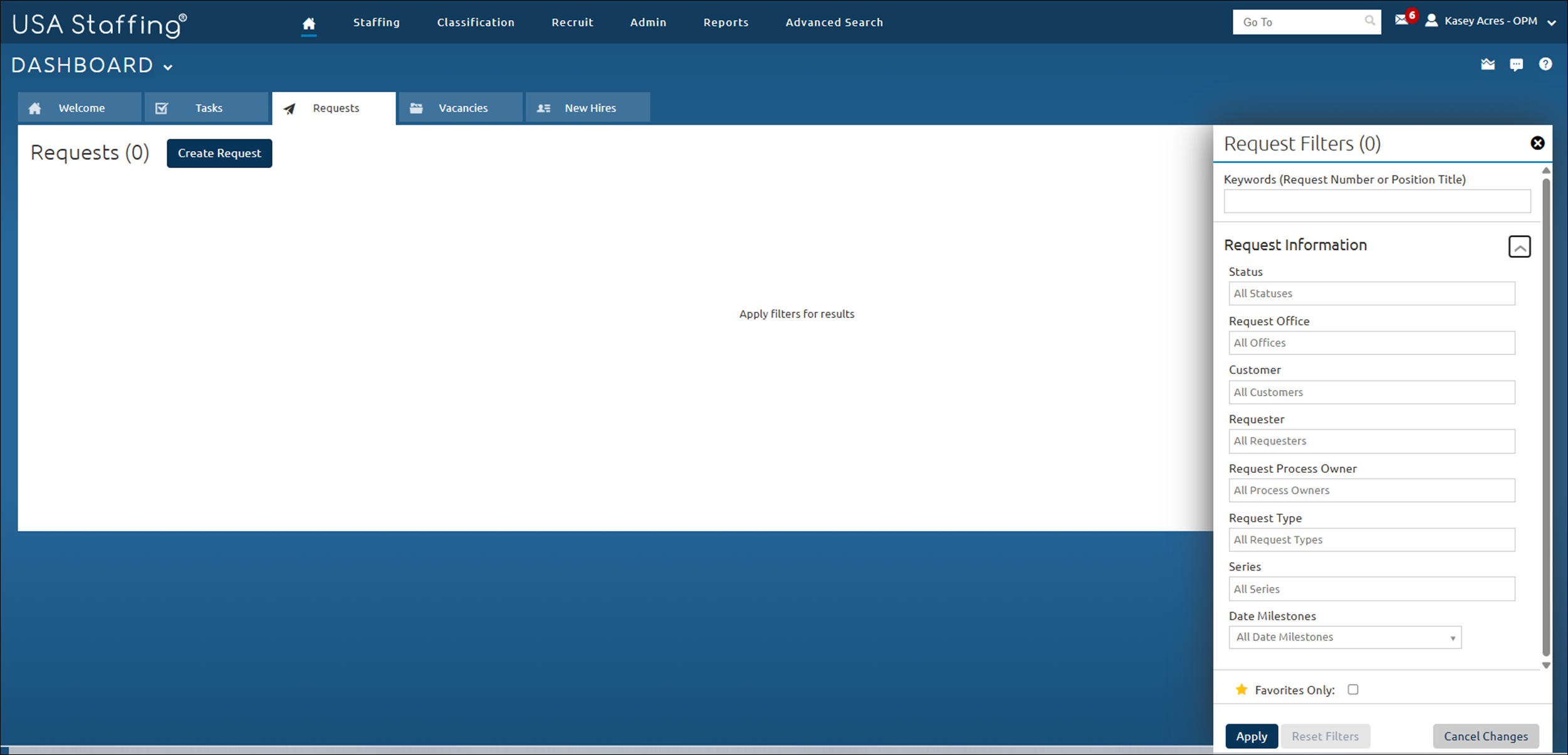This screenshot has height=755, width=1568.
Task: Click the checkbox icon on Tasks tab
Action: click(x=162, y=108)
